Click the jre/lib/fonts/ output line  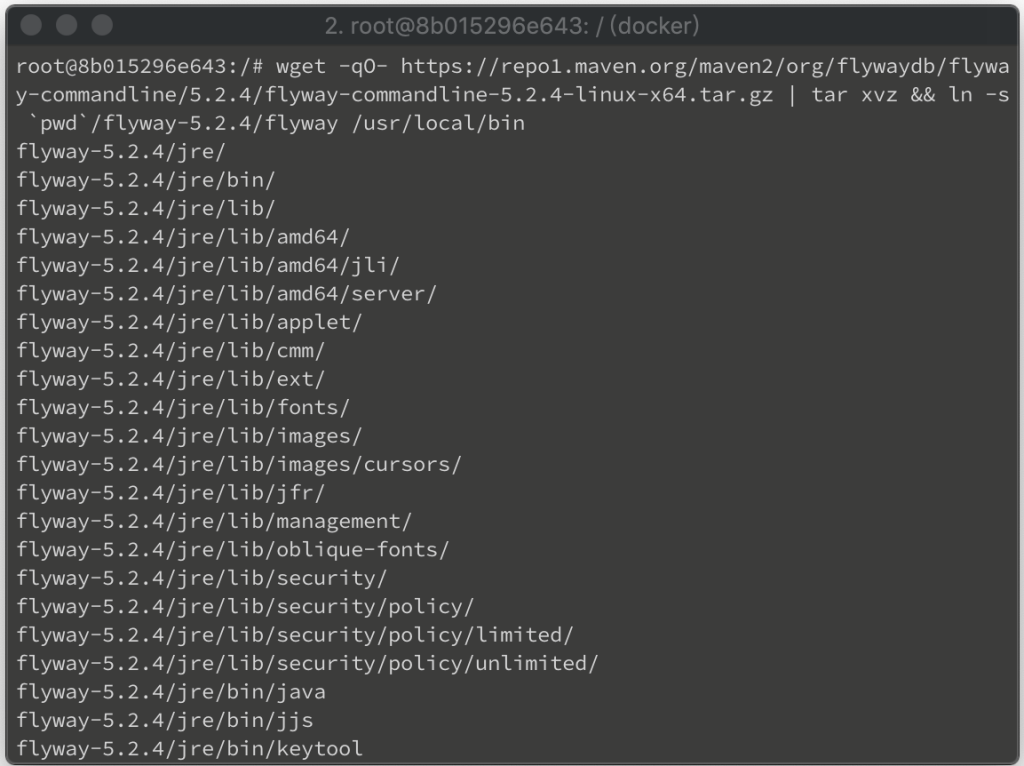point(183,407)
